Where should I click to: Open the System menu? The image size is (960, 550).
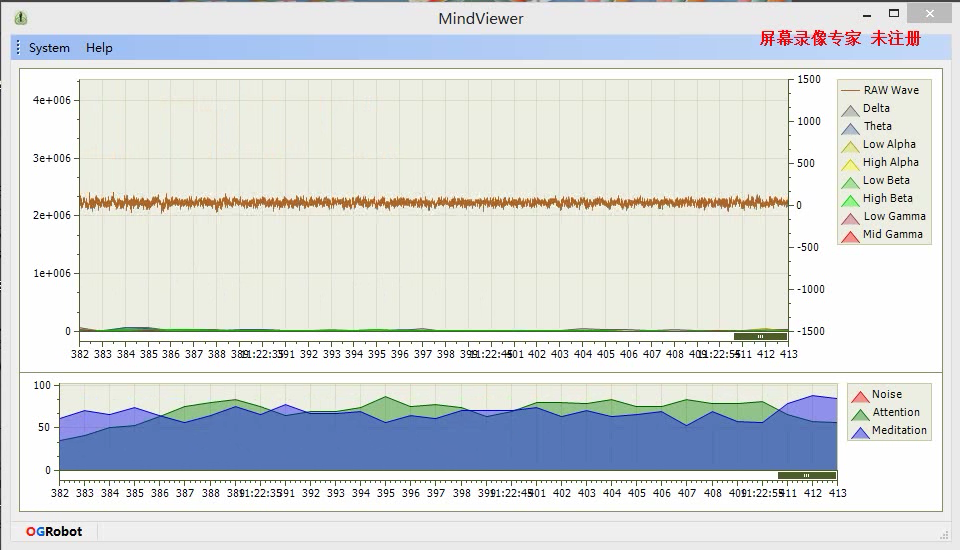(x=49, y=48)
